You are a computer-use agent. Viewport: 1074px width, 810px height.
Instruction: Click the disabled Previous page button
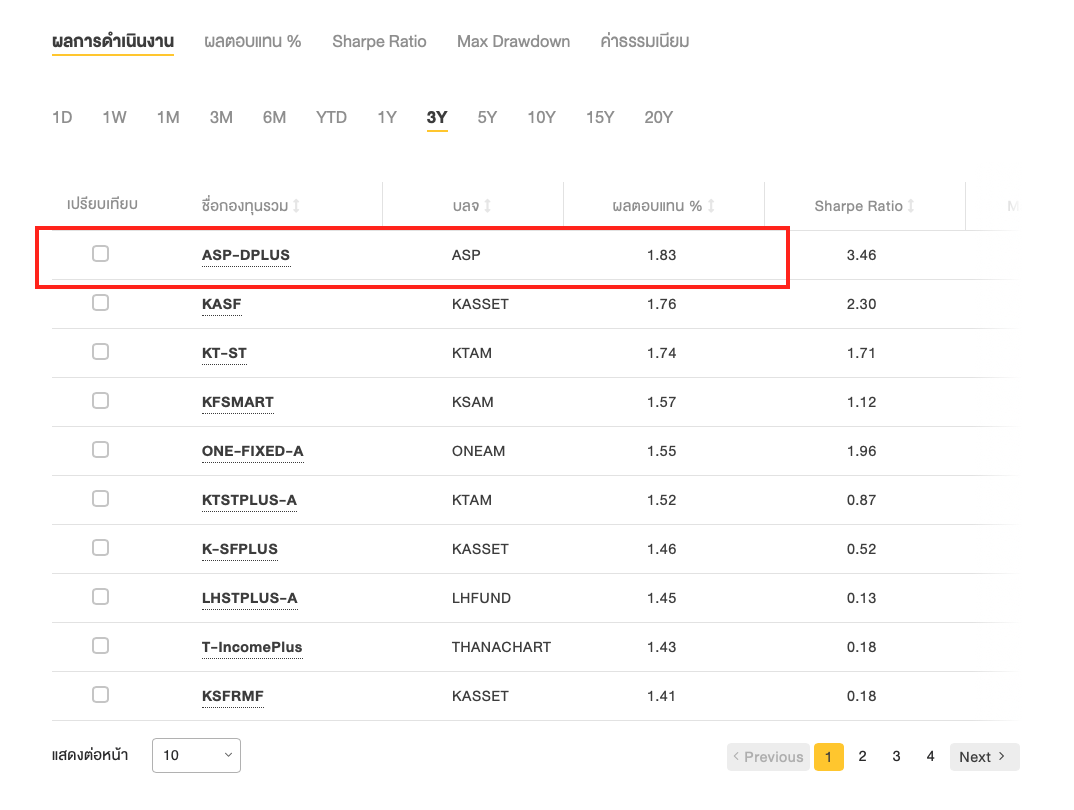tap(767, 757)
